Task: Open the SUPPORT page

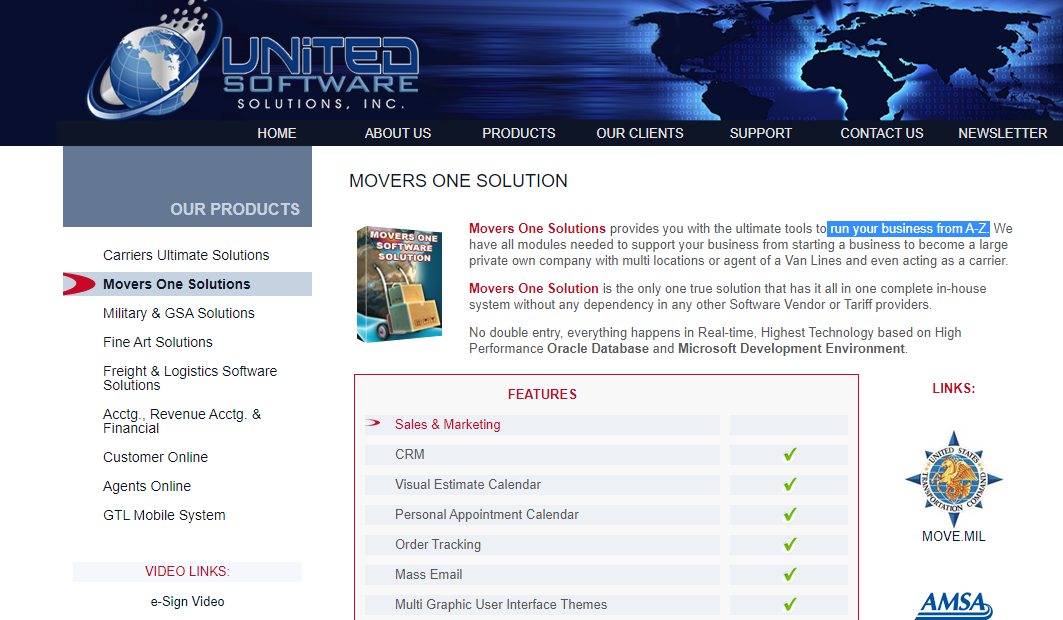Action: (761, 133)
